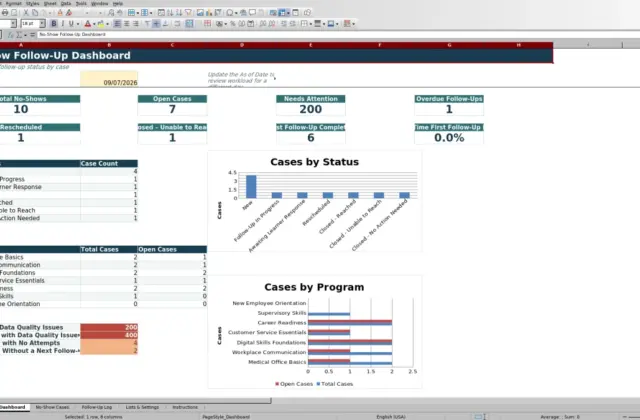Open the background color dropdown arrow

tap(107, 24)
